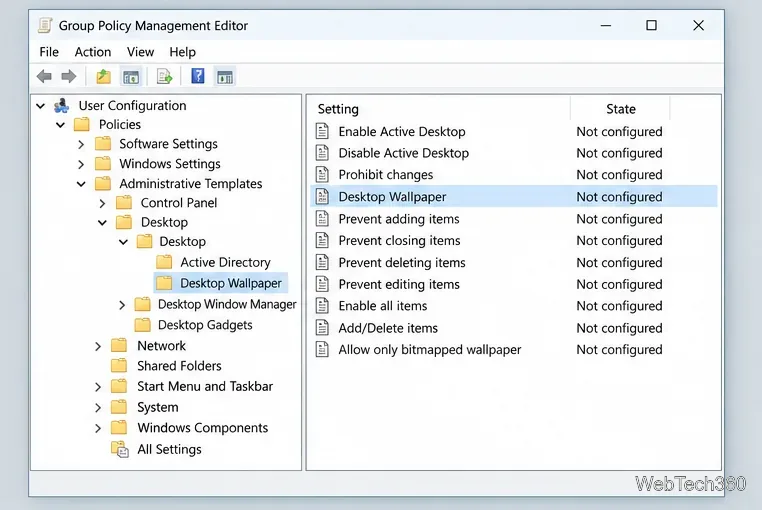The image size is (762, 510).
Task: Expand the Windows Components node
Action: click(98, 428)
